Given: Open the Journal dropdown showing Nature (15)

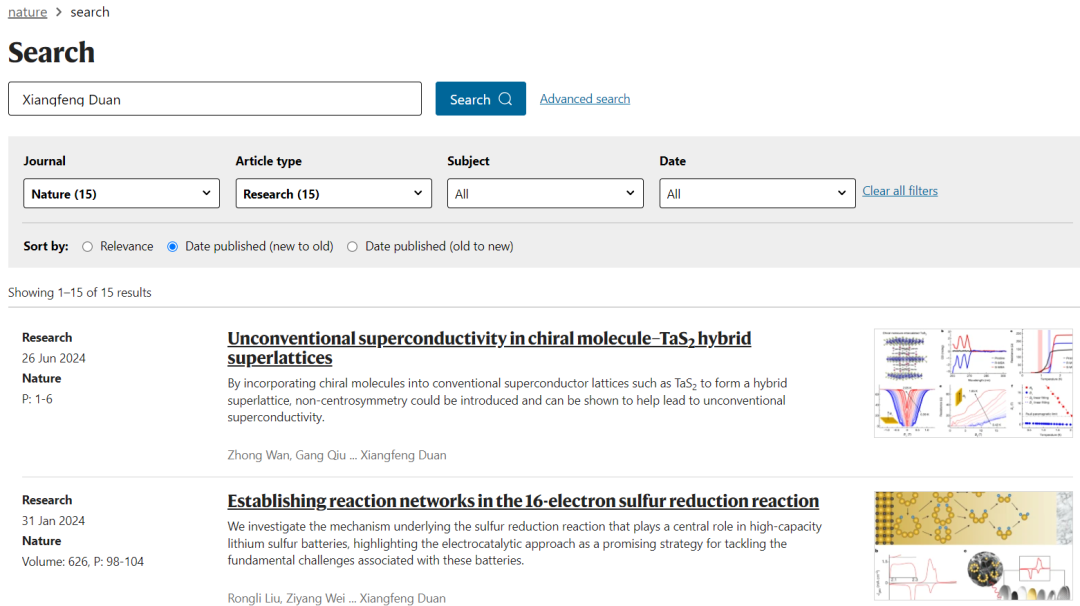Looking at the screenshot, I should click(121, 194).
